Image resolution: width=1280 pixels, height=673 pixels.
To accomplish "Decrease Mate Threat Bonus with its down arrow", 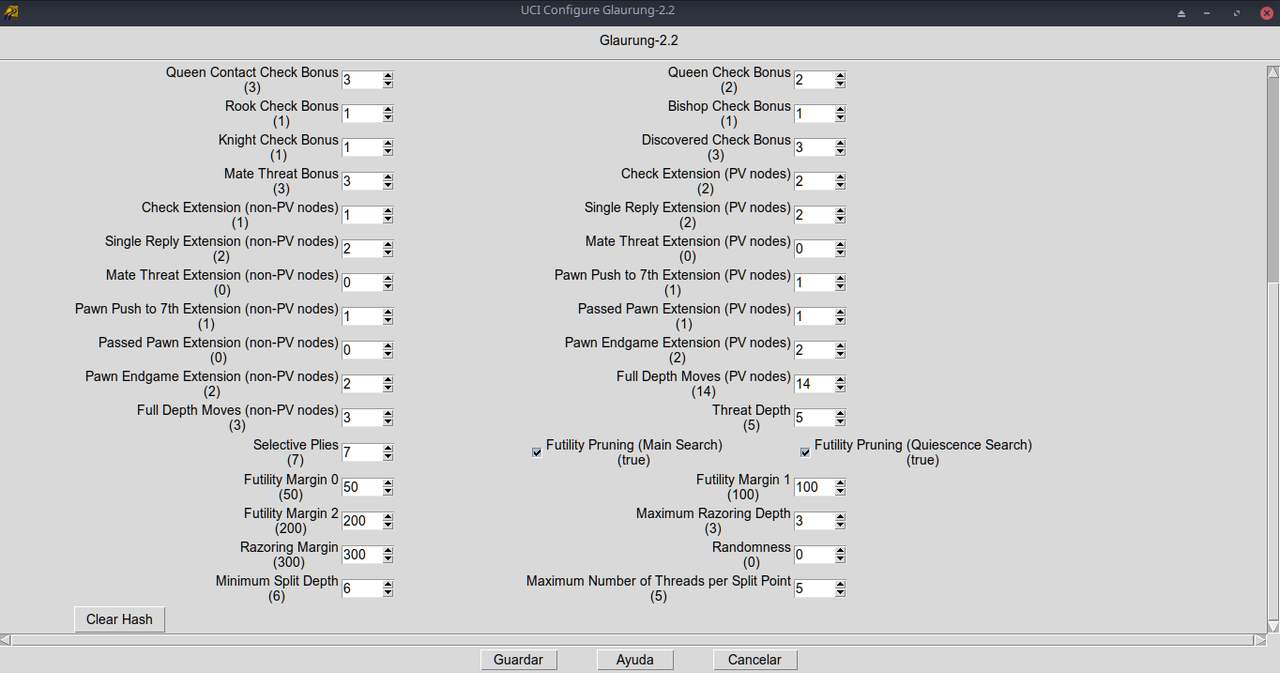I will coord(388,186).
